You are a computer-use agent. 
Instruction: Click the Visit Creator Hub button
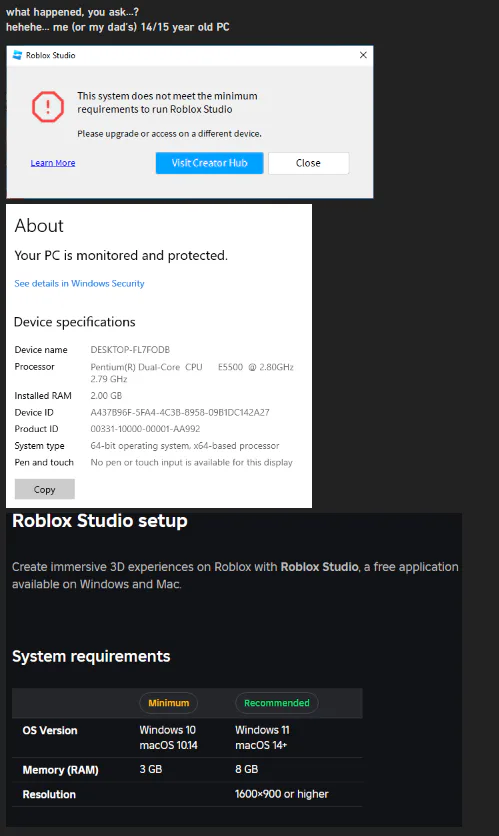210,163
